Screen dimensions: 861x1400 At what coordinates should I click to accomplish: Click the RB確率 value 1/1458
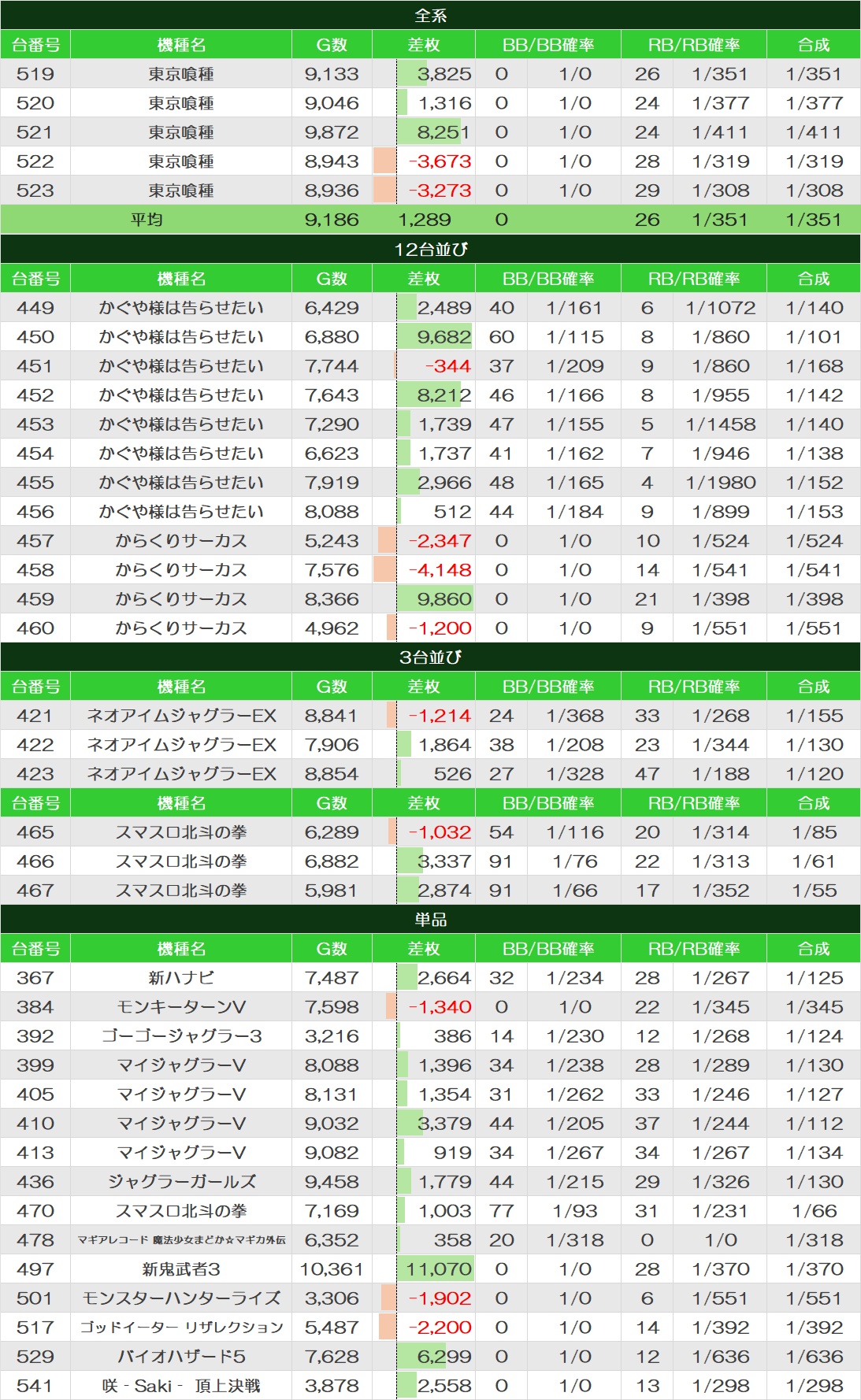(721, 424)
